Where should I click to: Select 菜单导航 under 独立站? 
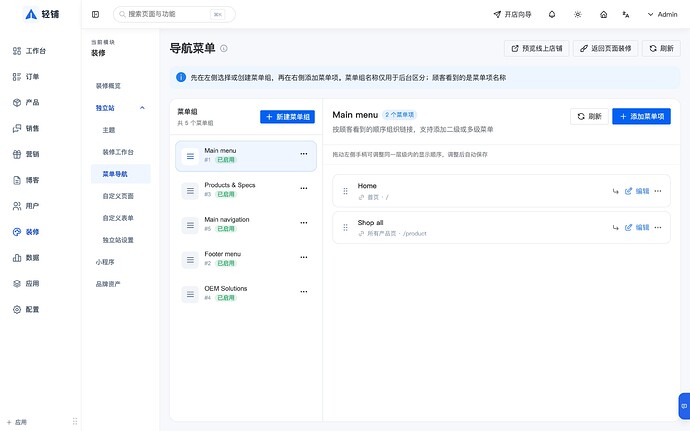click(x=120, y=174)
